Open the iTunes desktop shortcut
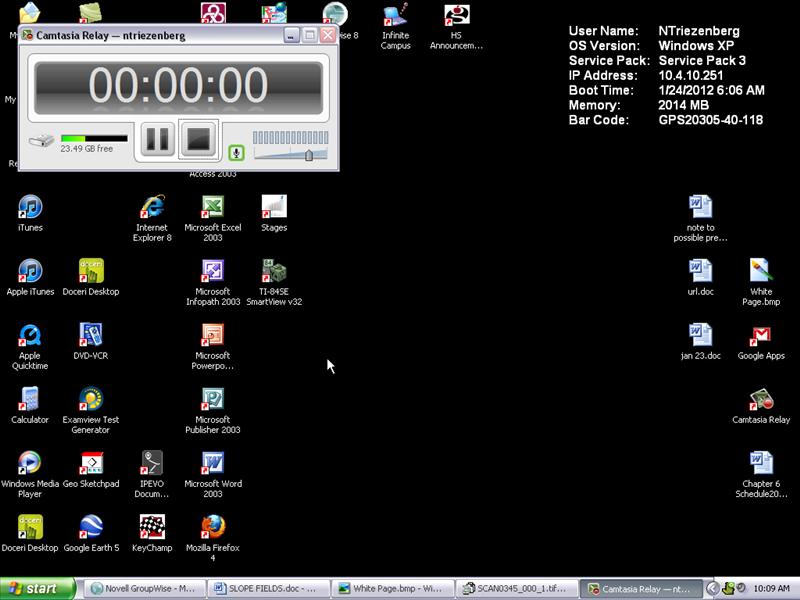 (x=30, y=213)
